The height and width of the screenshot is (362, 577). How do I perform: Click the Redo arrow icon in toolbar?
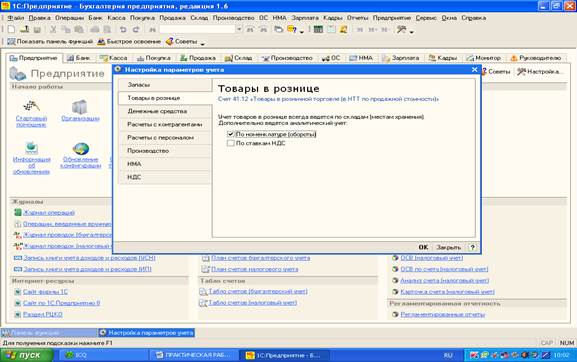coord(136,29)
